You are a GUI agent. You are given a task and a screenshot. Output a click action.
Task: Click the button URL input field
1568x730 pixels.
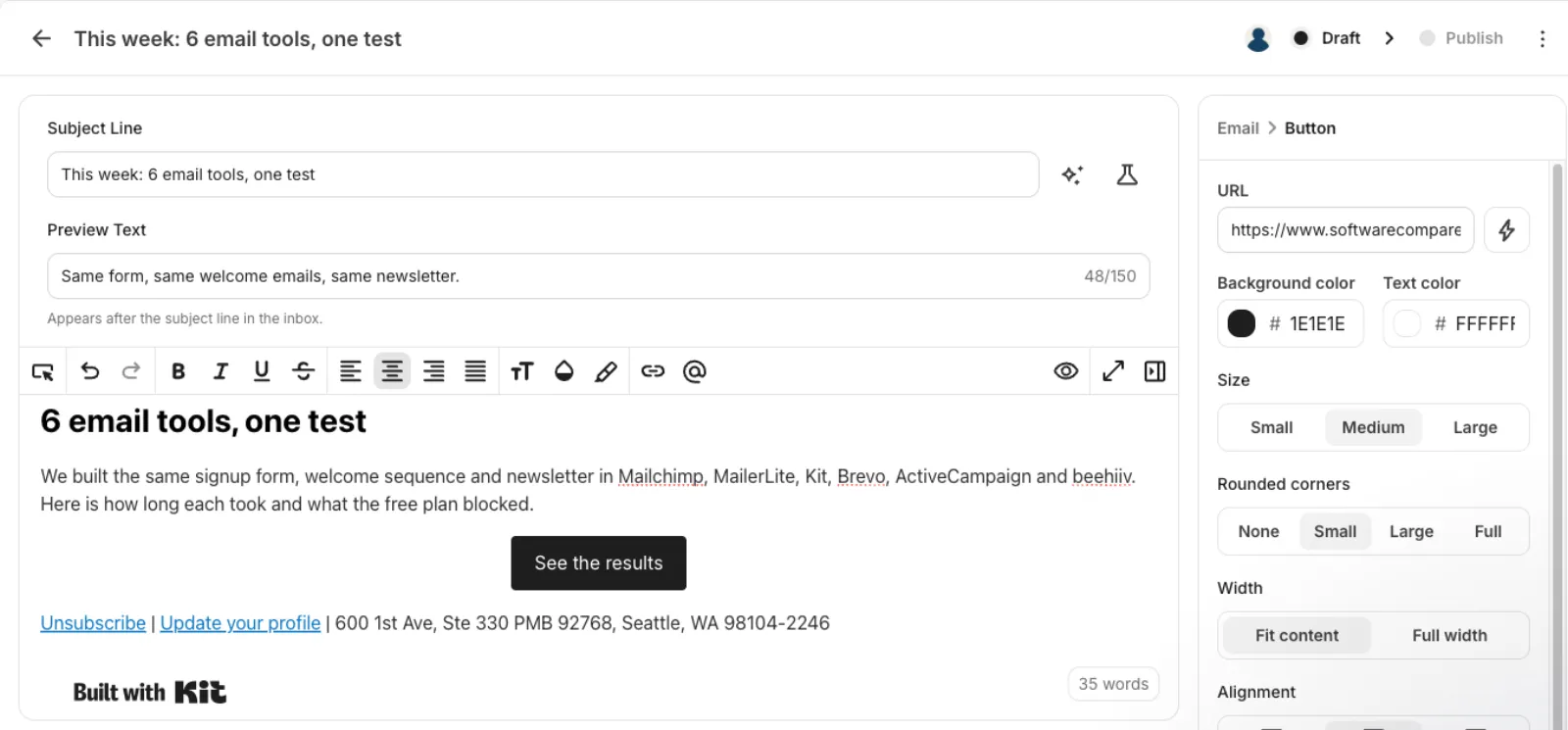tap(1346, 230)
